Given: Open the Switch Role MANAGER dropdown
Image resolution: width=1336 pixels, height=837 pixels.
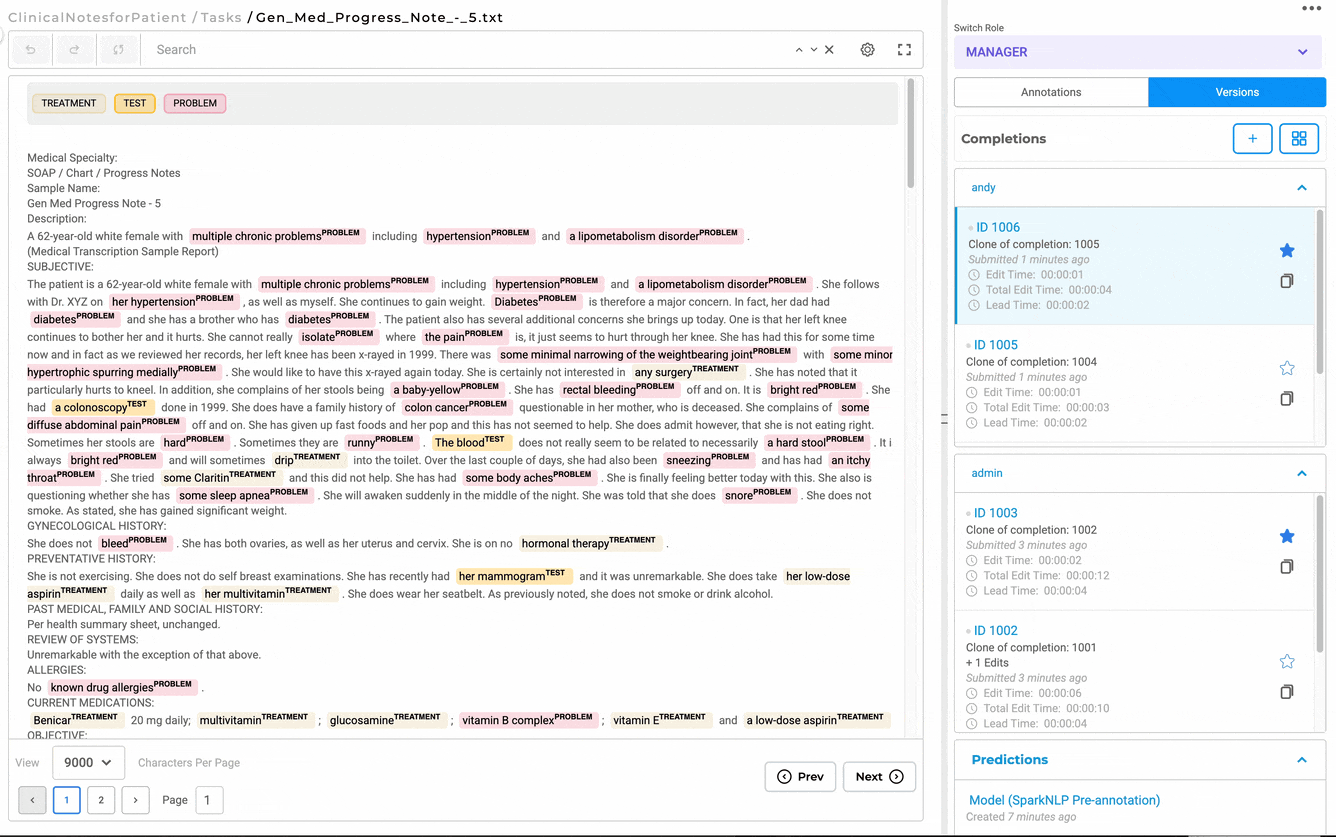Looking at the screenshot, I should pyautogui.click(x=1137, y=52).
